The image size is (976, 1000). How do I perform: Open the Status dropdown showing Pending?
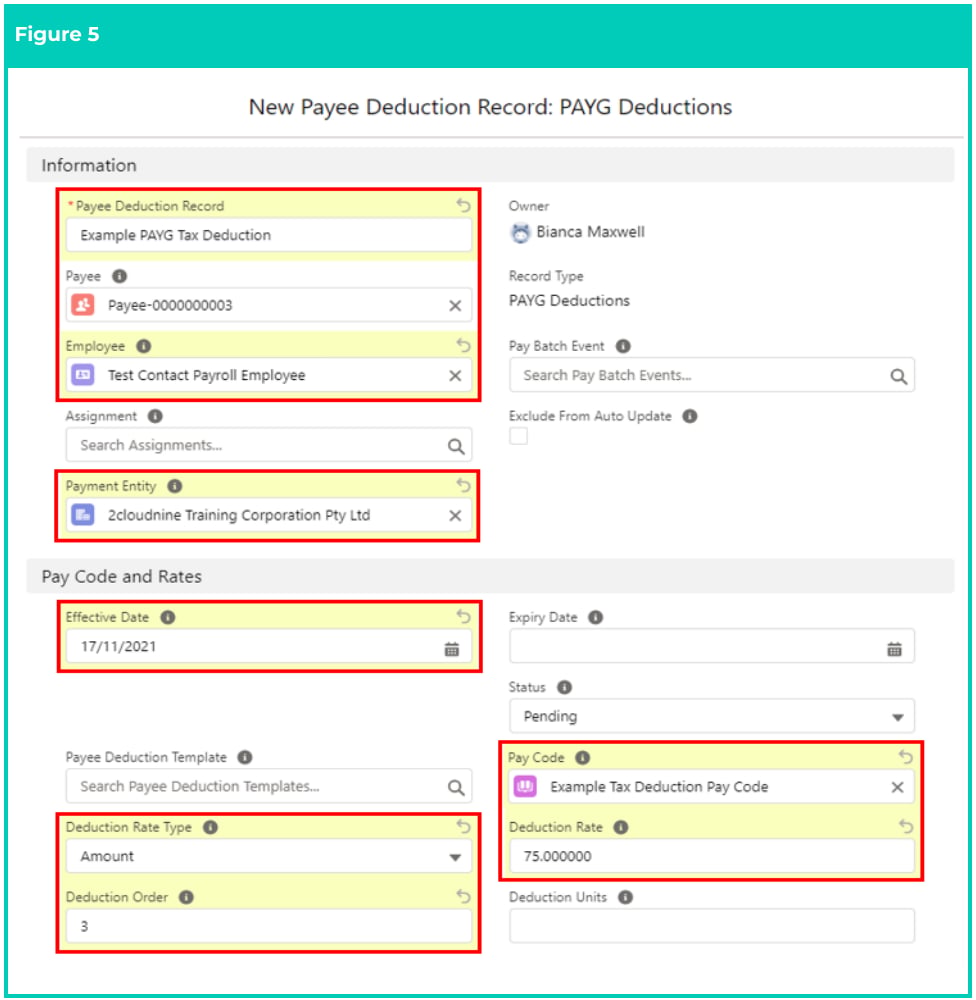tap(711, 716)
